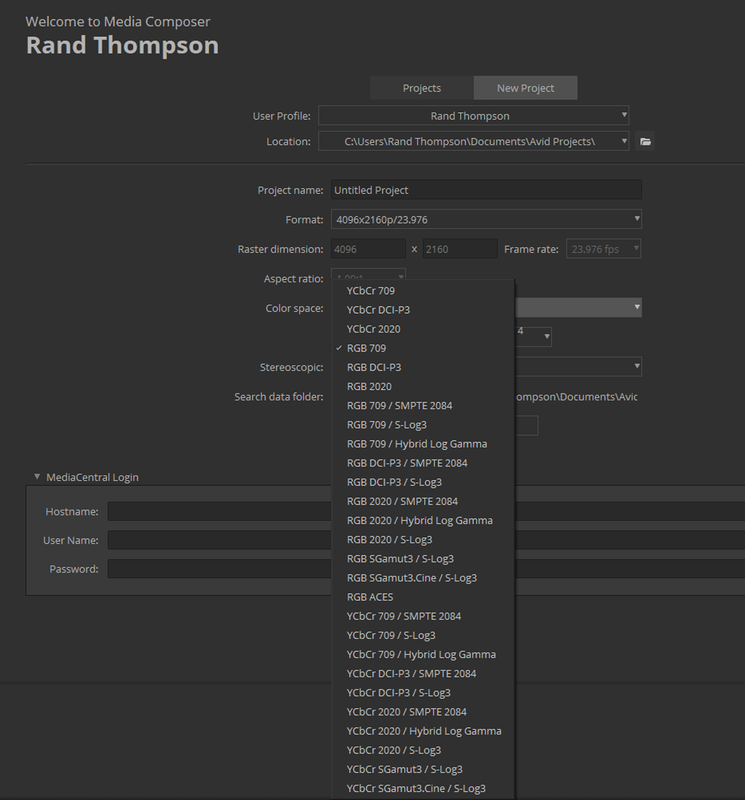Click the Project name field
The image size is (745, 800).
coord(486,190)
